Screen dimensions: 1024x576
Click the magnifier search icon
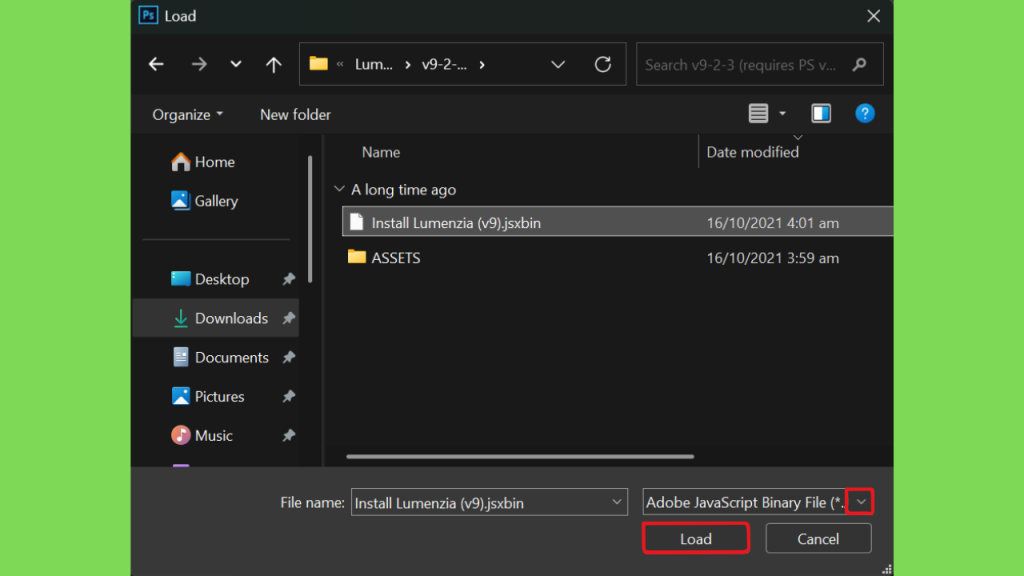(x=859, y=64)
